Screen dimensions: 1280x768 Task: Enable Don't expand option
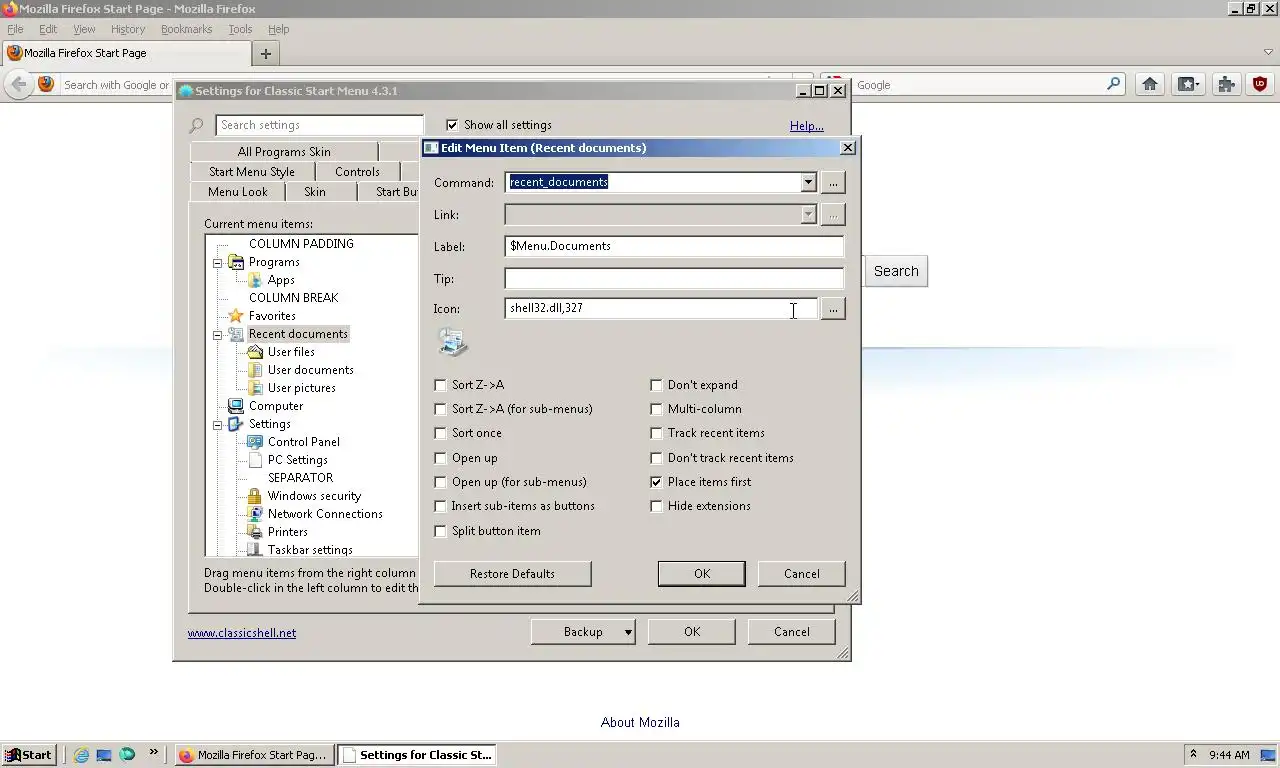[656, 385]
